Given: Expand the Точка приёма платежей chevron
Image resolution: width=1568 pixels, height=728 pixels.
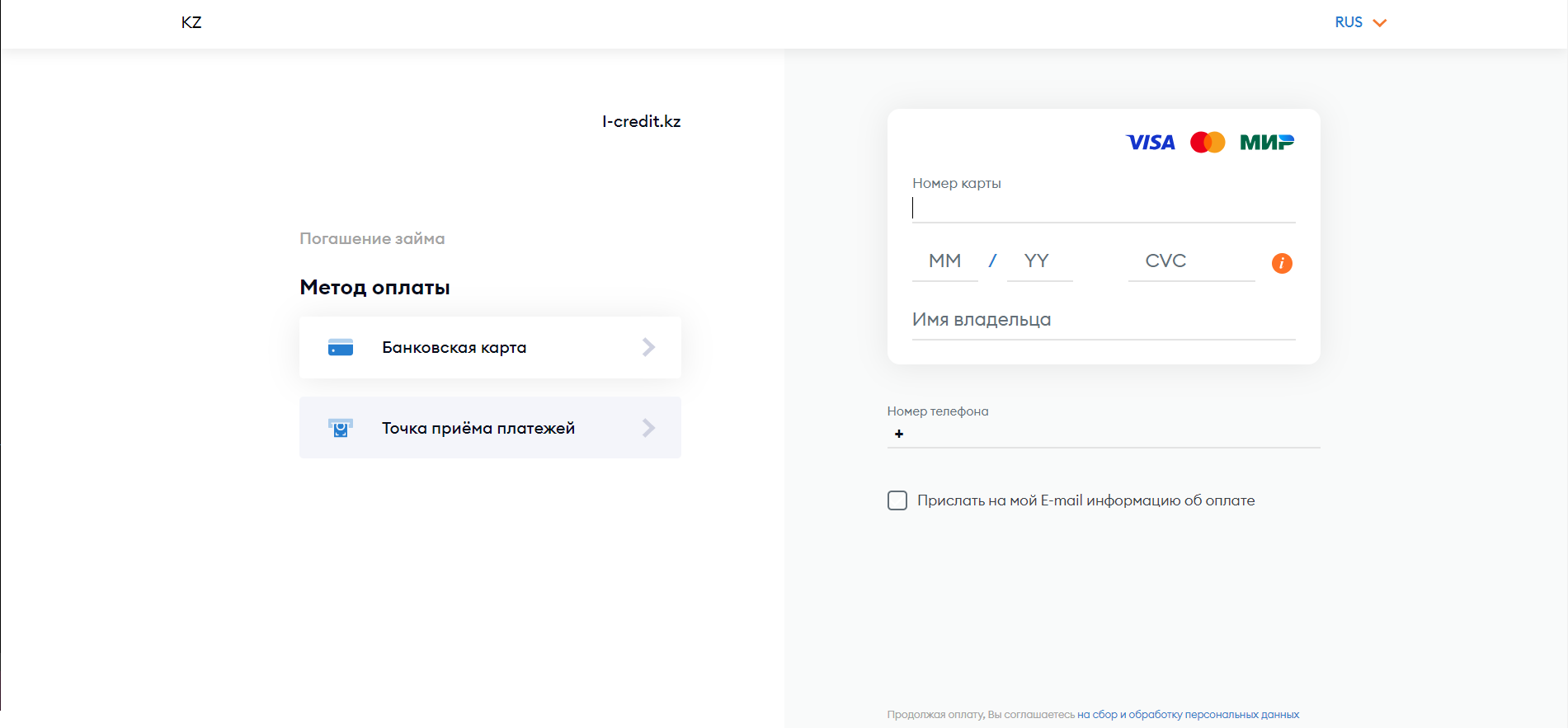Looking at the screenshot, I should [648, 428].
